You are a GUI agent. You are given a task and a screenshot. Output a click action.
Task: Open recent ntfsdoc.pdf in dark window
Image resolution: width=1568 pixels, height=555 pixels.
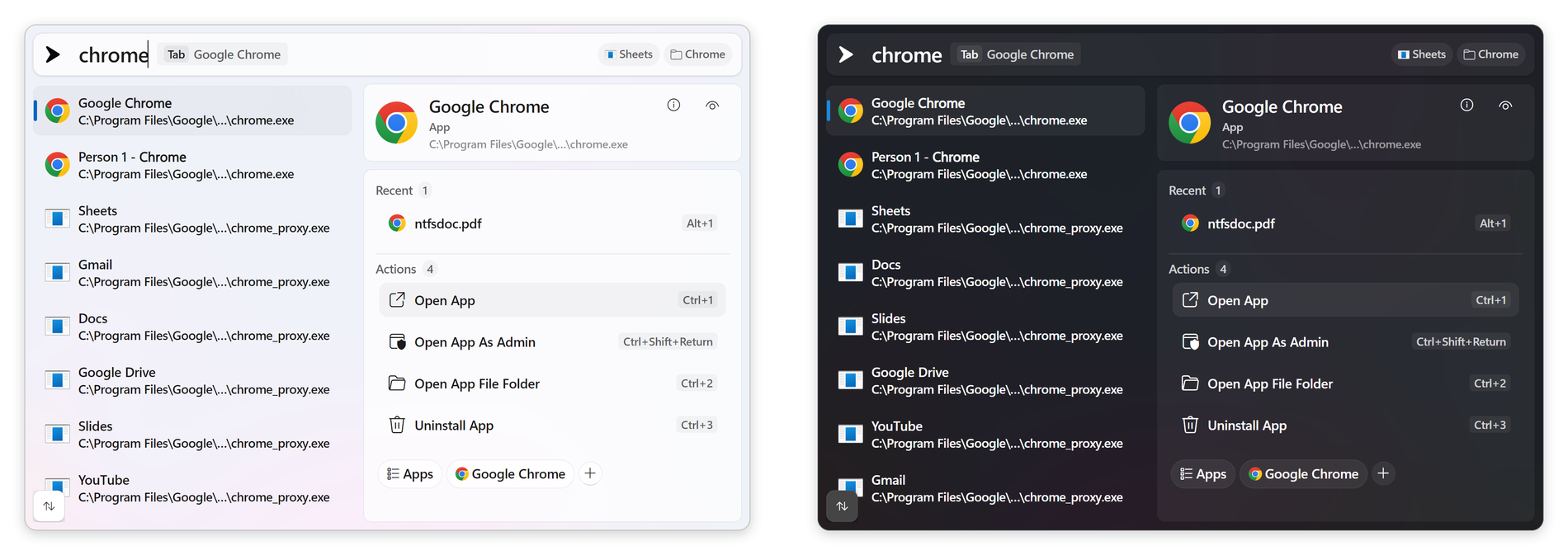(1345, 223)
